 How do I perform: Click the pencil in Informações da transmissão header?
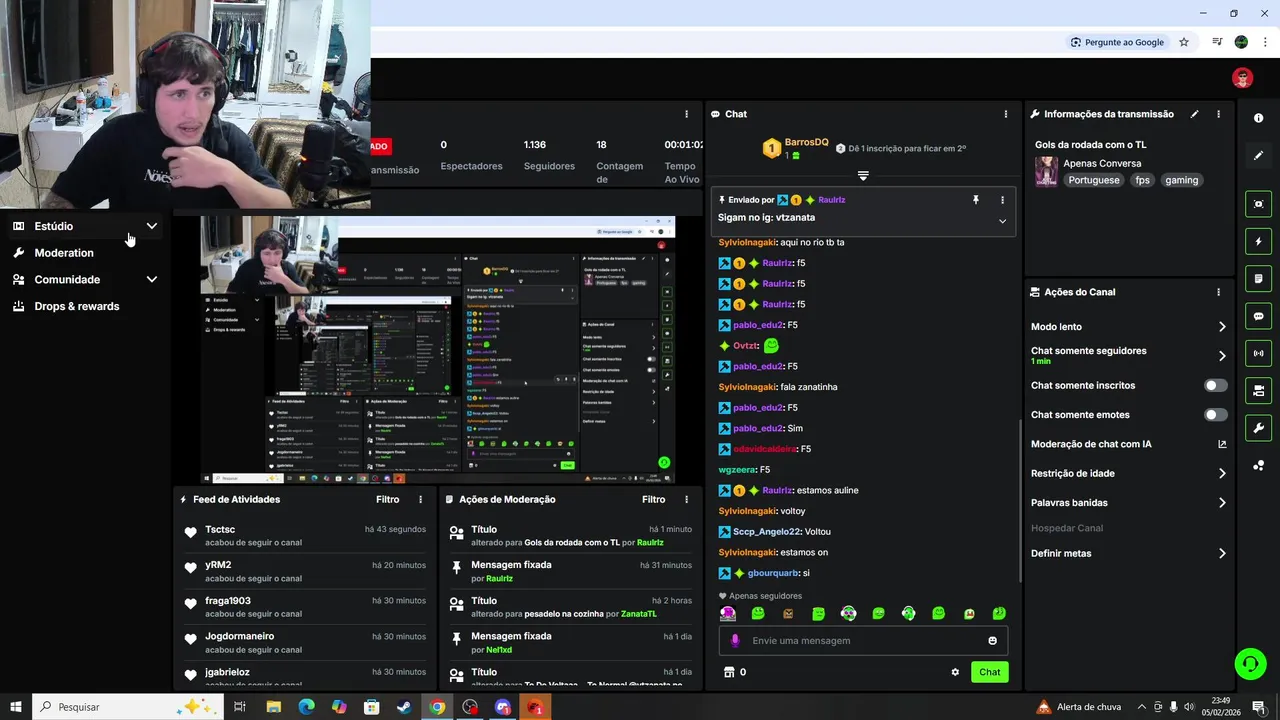point(1194,114)
